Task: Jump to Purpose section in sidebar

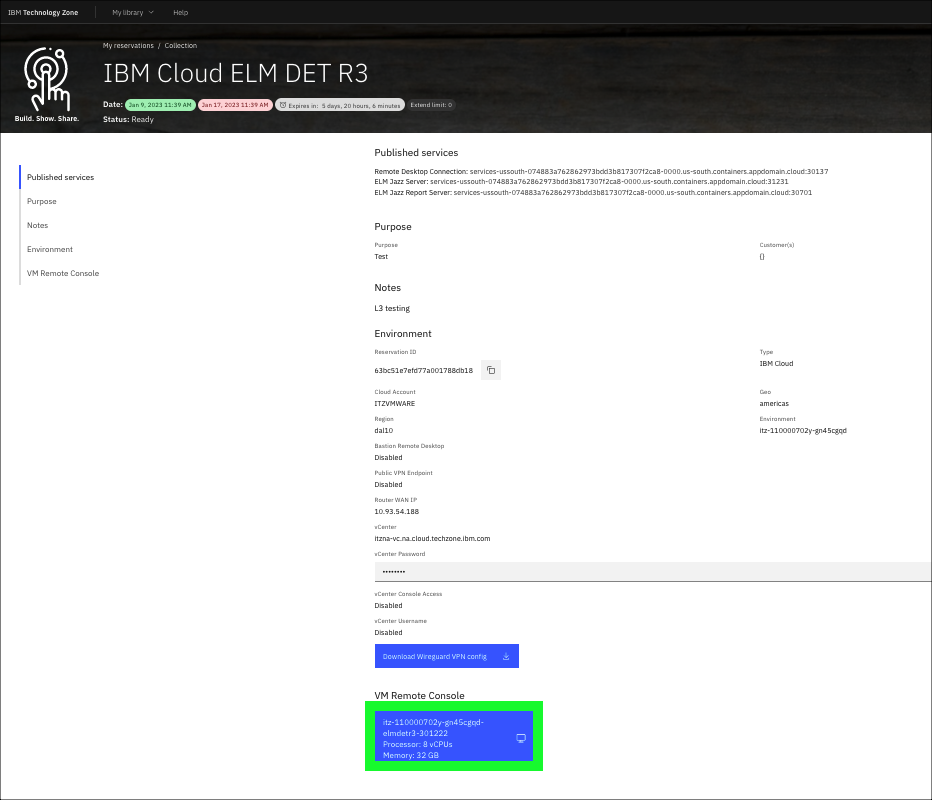Action: point(42,202)
